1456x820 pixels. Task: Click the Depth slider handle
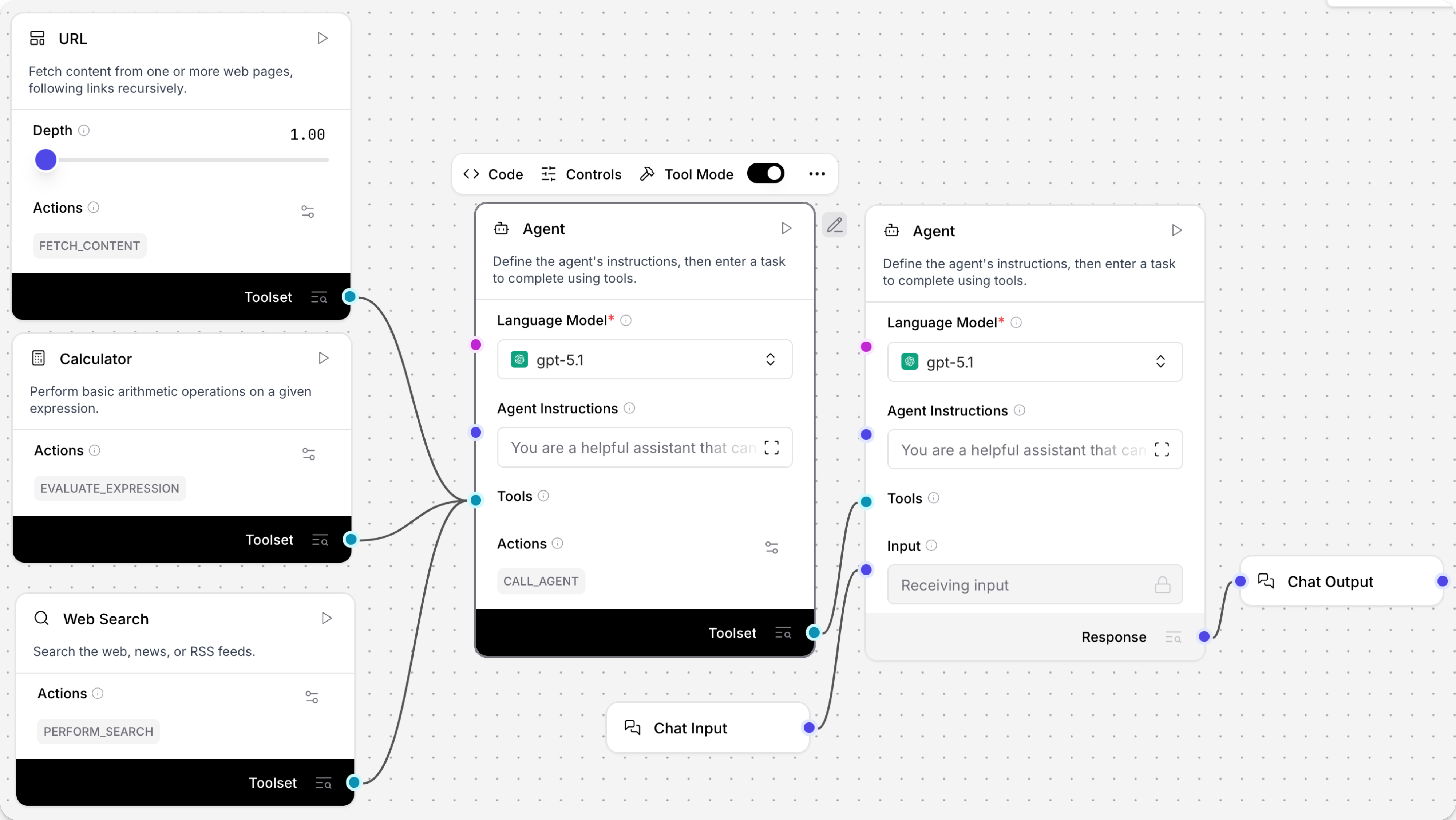[x=46, y=160]
